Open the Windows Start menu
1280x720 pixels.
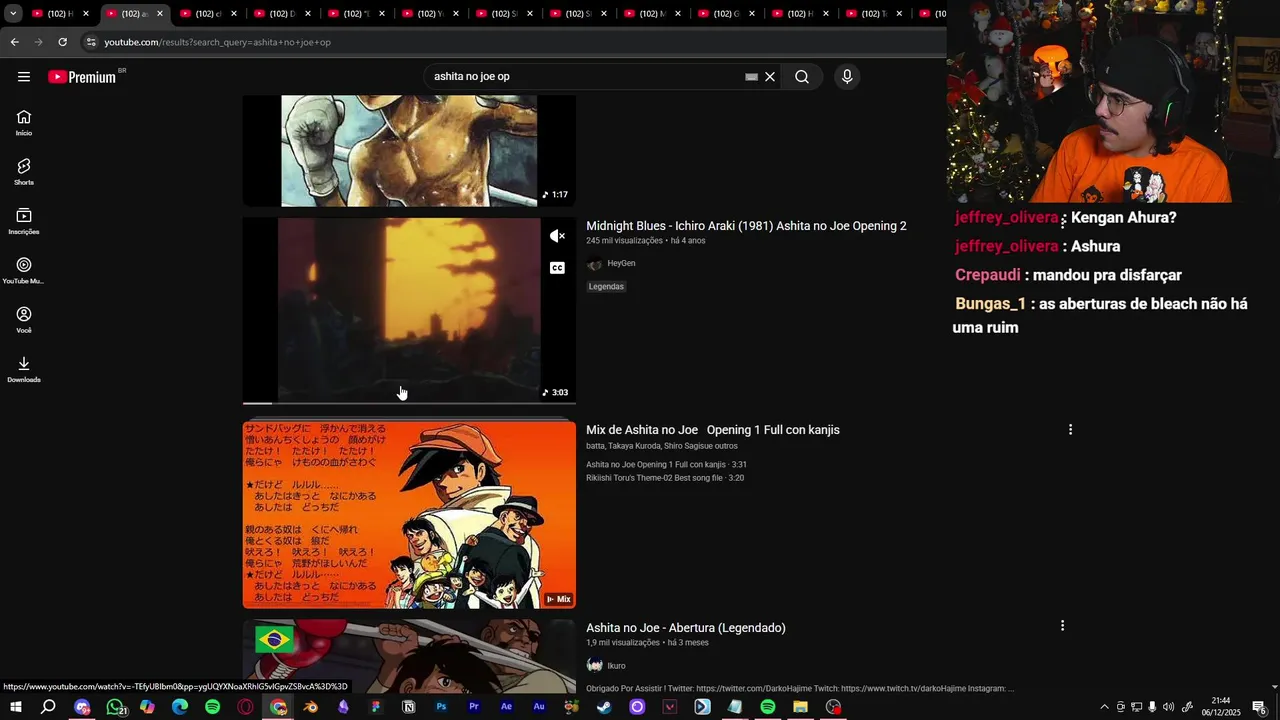[x=16, y=707]
